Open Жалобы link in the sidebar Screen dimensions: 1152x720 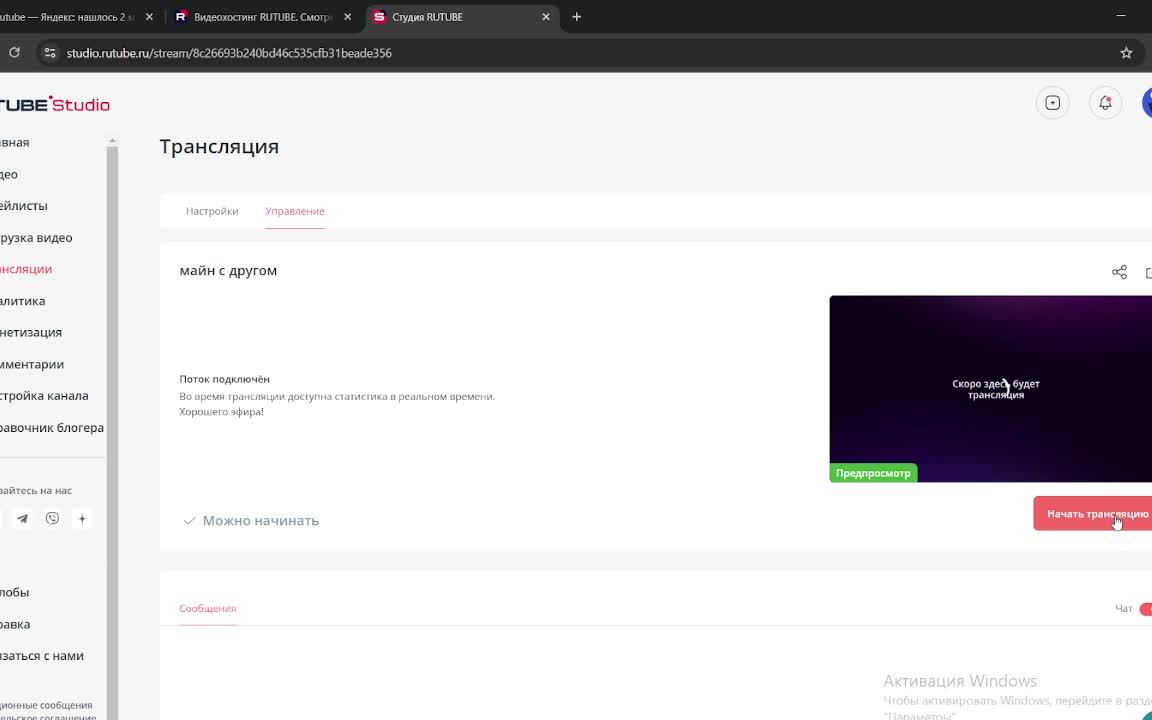pyautogui.click(x=15, y=592)
